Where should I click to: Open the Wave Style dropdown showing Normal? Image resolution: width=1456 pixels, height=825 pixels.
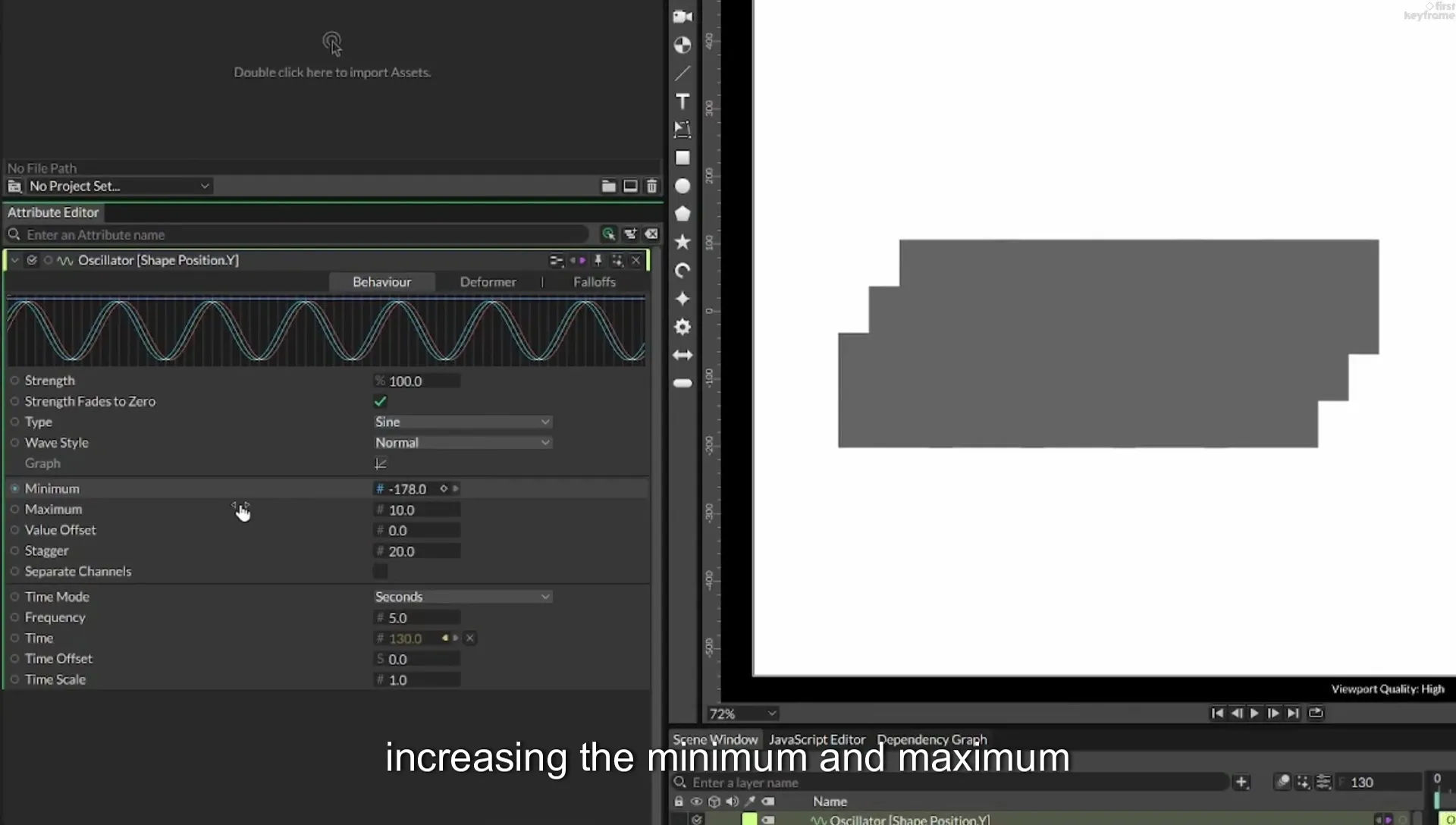[x=463, y=443]
